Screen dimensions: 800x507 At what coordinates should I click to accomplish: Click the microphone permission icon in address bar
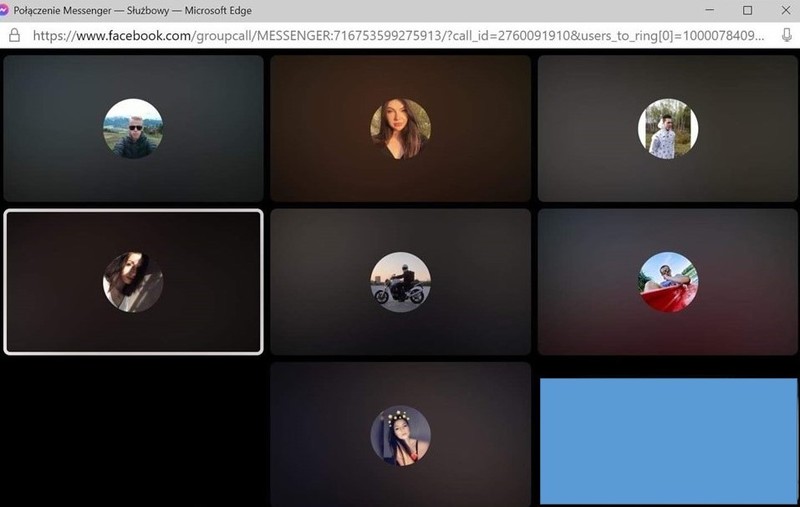pos(787,35)
